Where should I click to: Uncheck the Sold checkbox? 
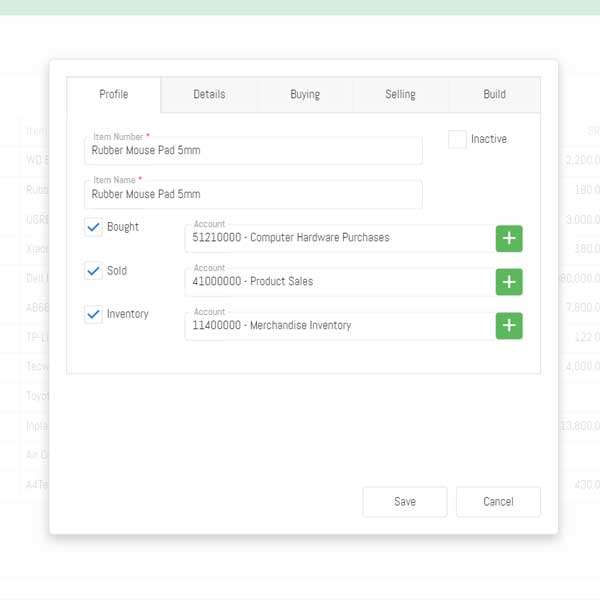point(94,271)
